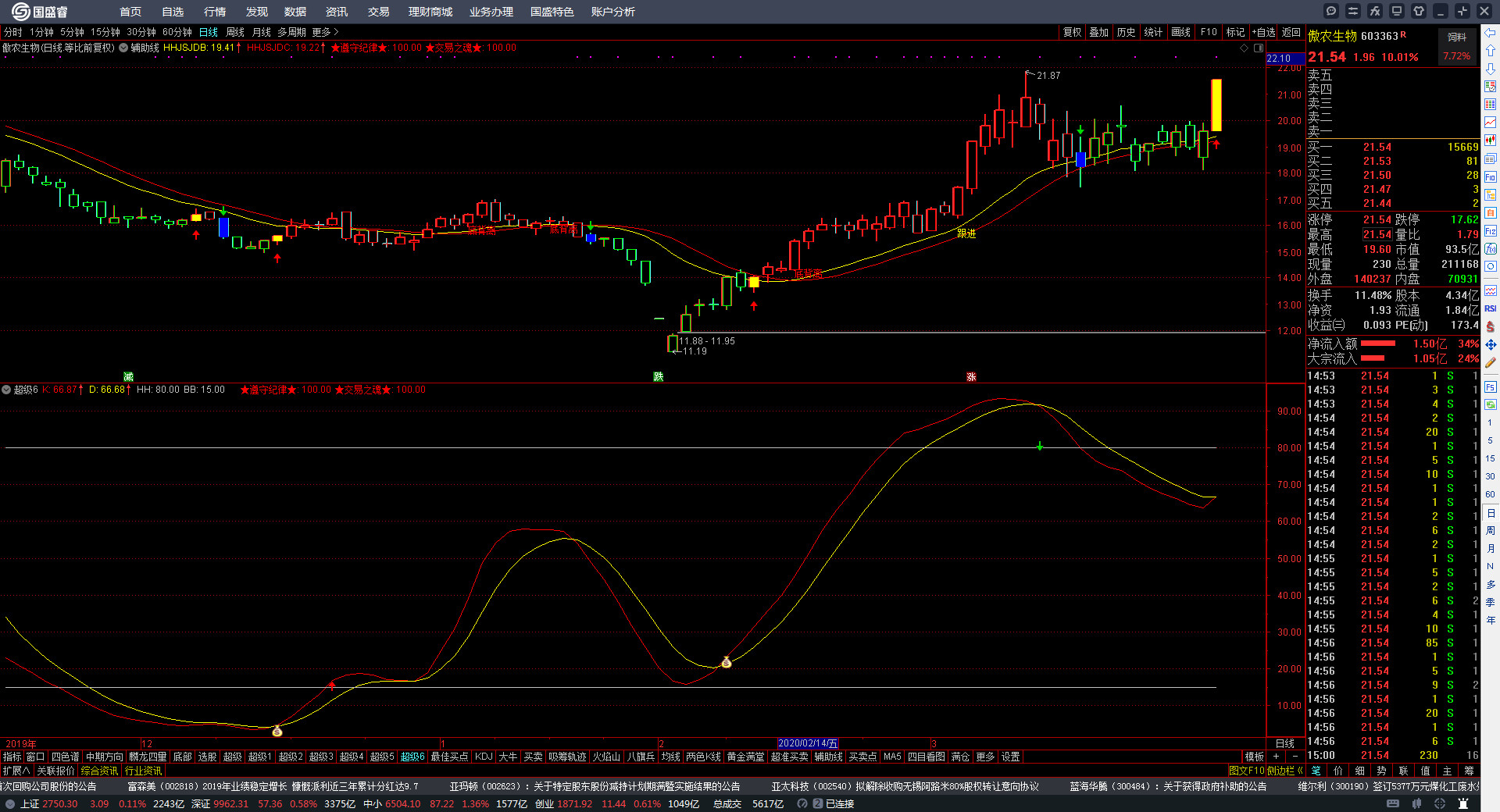
Task: Select the 超级6 indicator tab
Action: click(x=412, y=757)
